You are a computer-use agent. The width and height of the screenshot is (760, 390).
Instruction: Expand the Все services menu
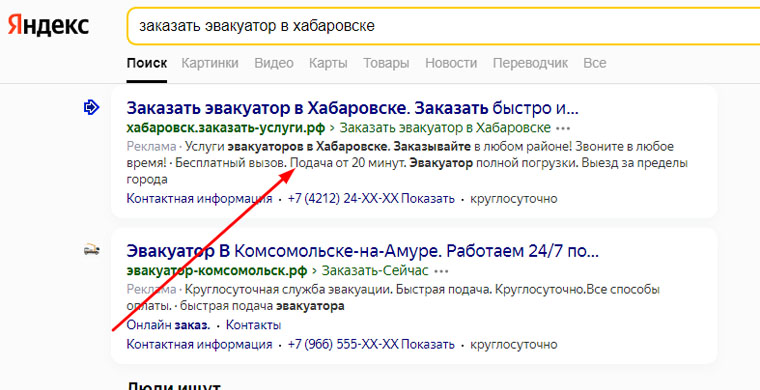point(595,63)
